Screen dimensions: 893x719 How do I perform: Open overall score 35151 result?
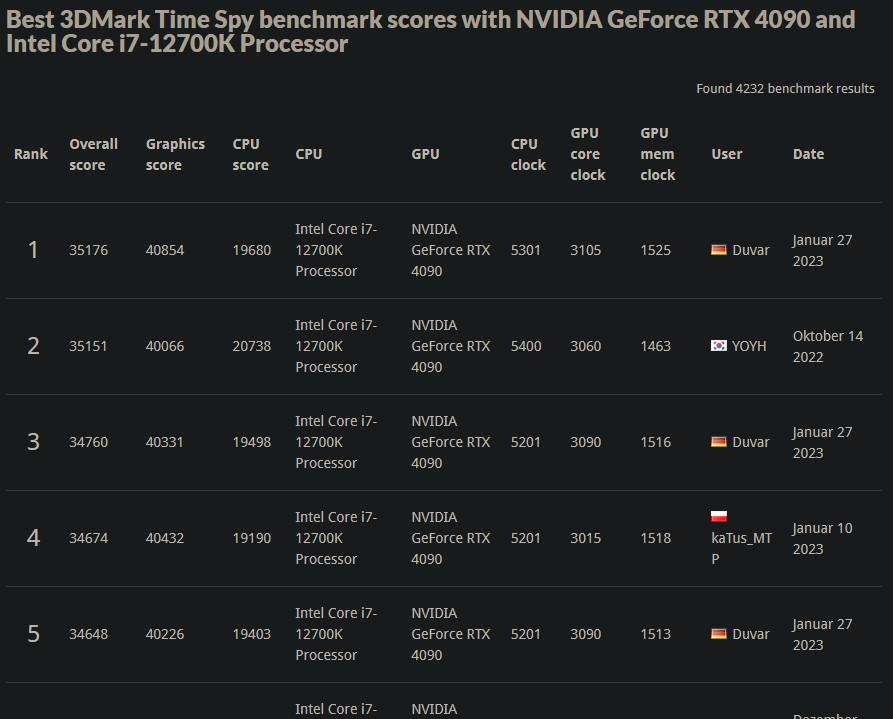coord(88,346)
